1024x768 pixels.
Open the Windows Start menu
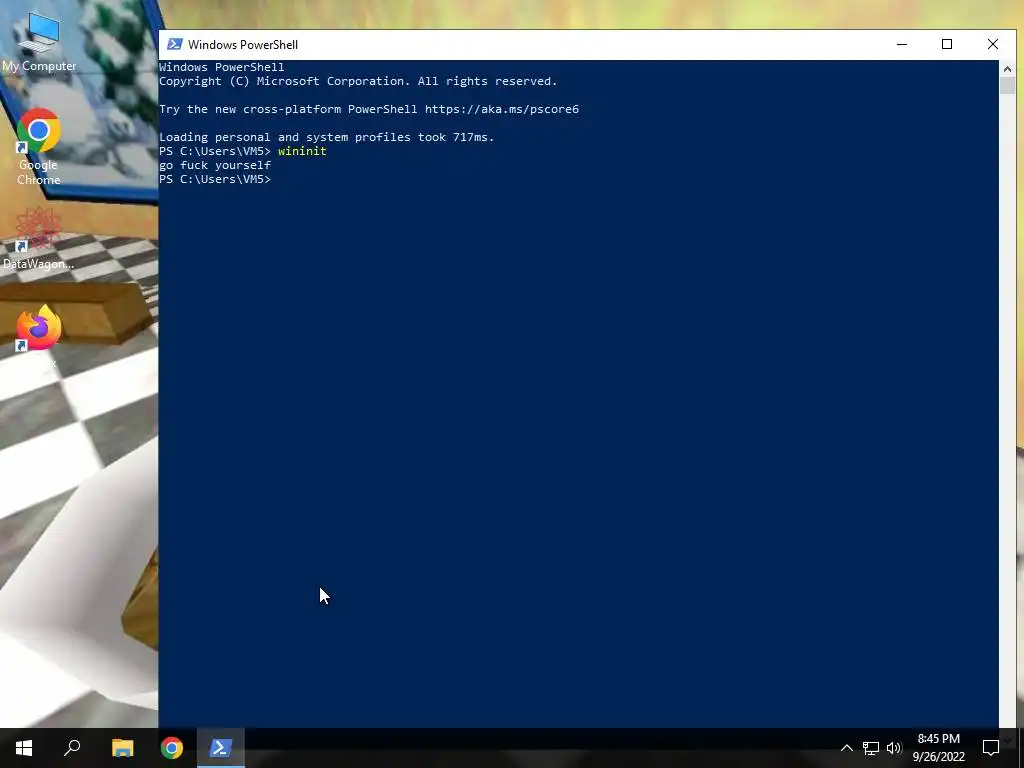[24, 748]
